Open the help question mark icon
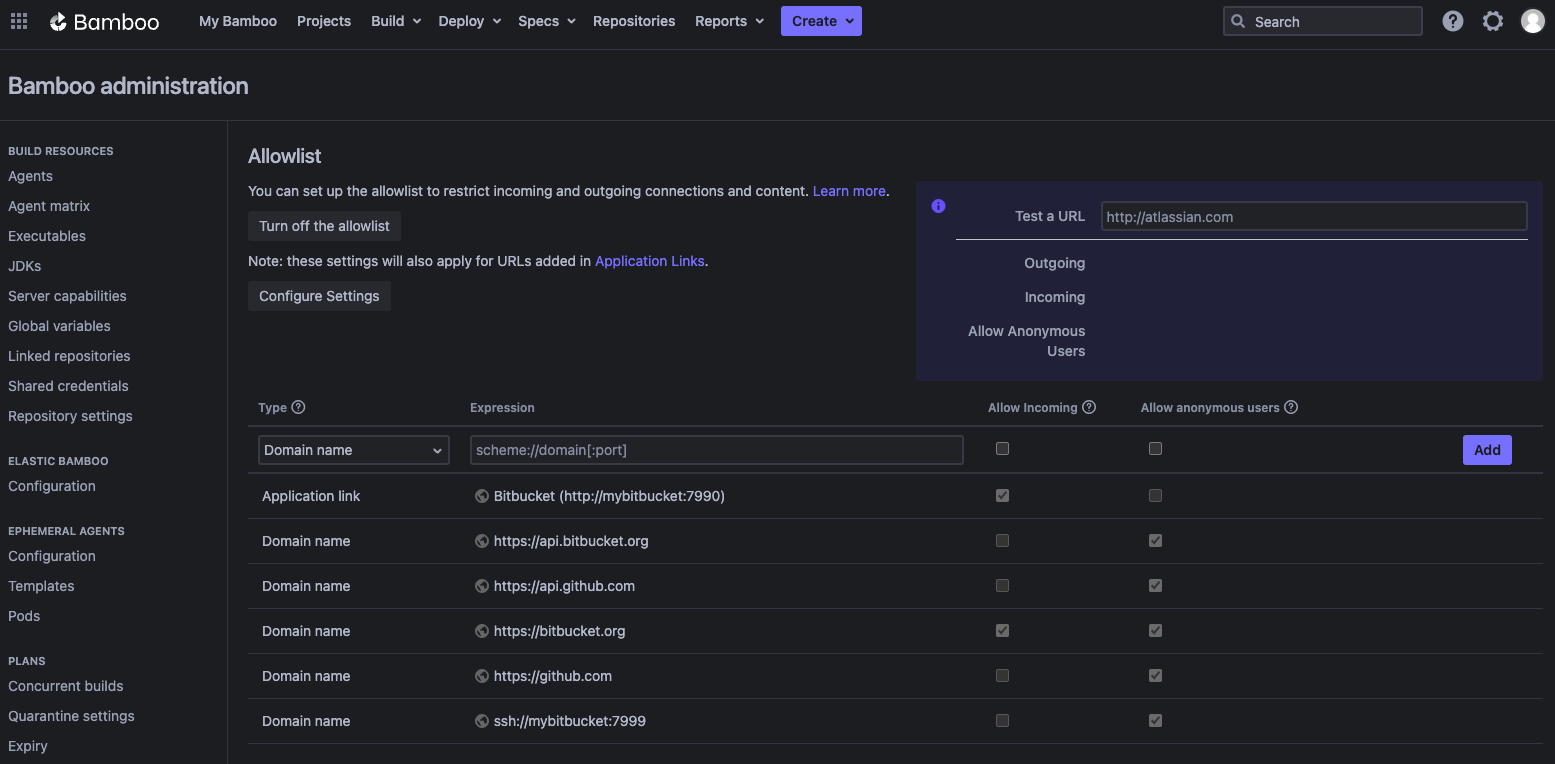The image size is (1555, 764). coord(1453,21)
